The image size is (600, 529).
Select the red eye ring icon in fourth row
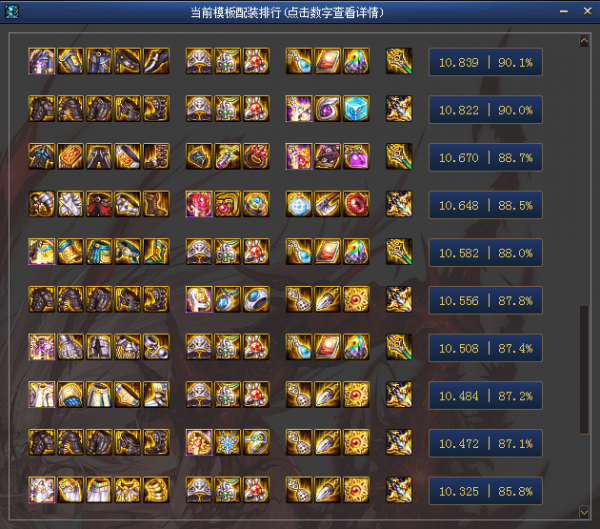(356, 204)
